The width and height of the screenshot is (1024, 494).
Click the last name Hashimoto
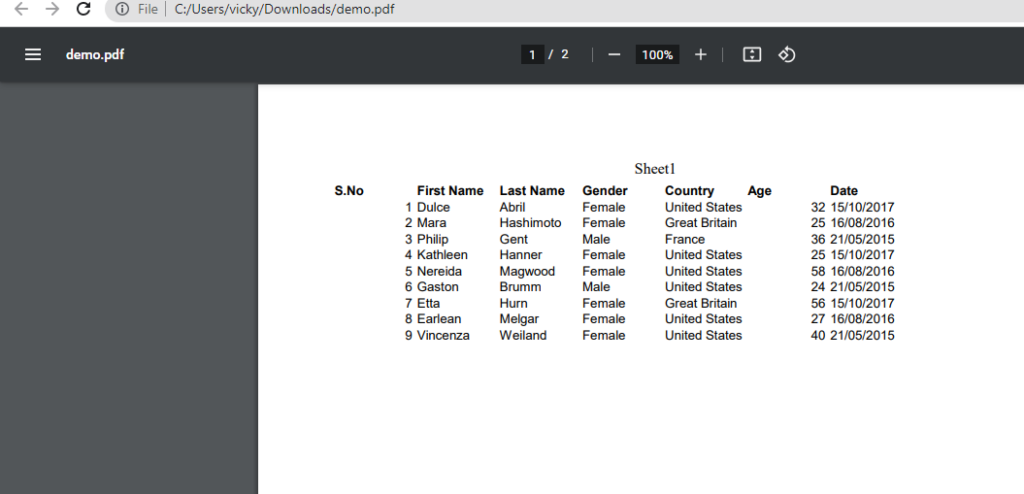(530, 223)
